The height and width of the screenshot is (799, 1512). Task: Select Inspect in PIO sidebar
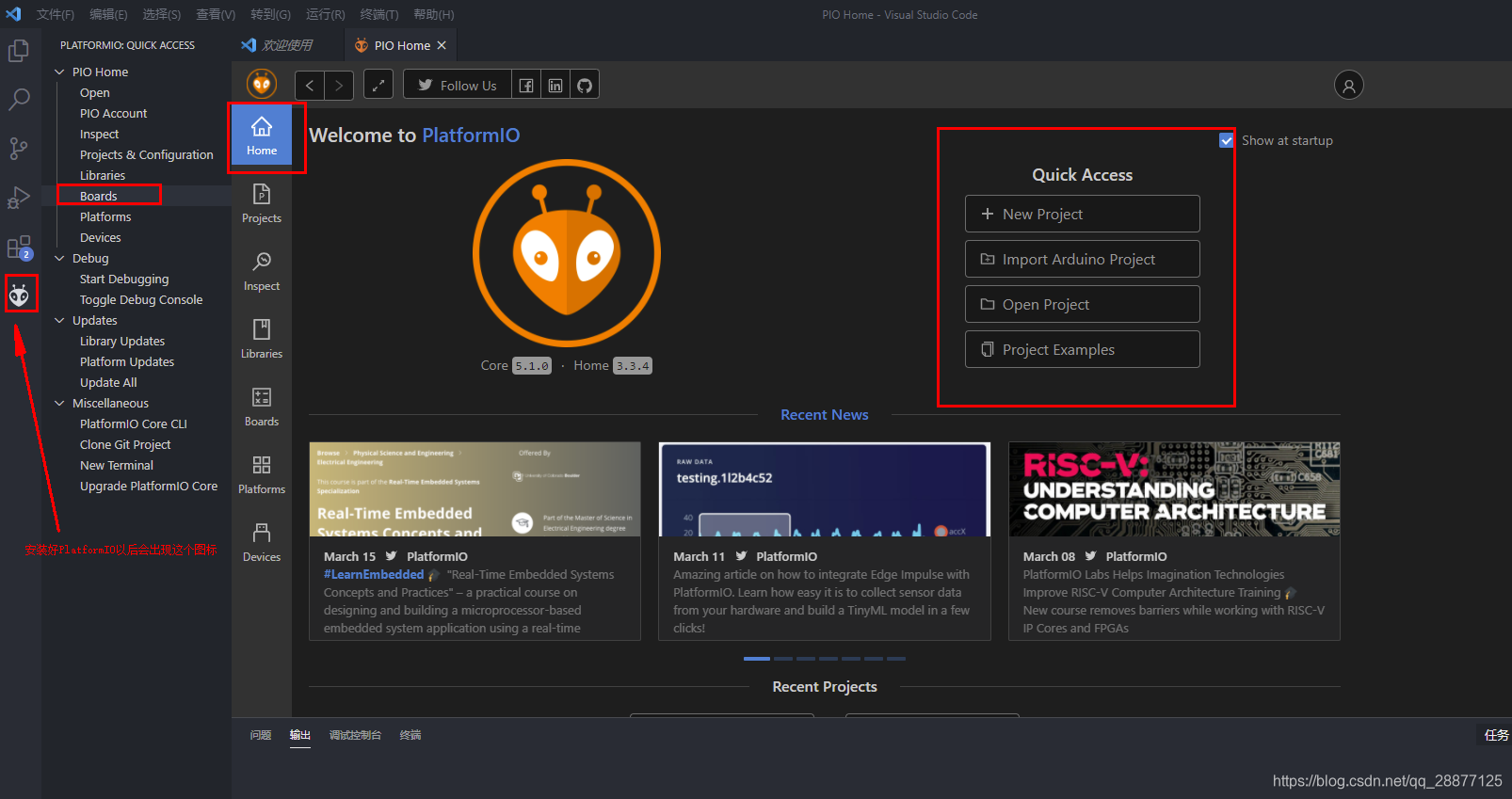262,271
